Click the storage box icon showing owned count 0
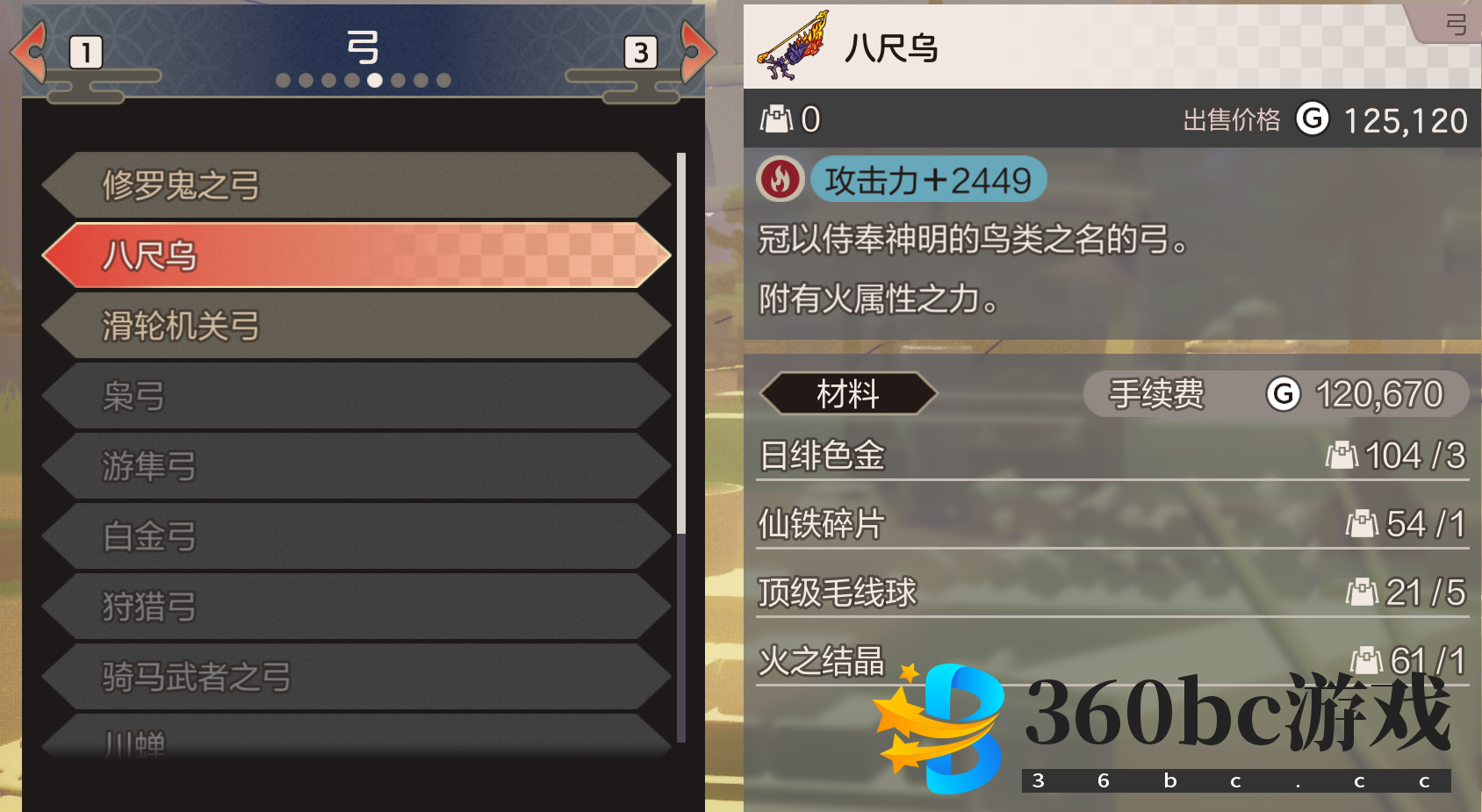Viewport: 1482px width, 812px height. [x=776, y=119]
